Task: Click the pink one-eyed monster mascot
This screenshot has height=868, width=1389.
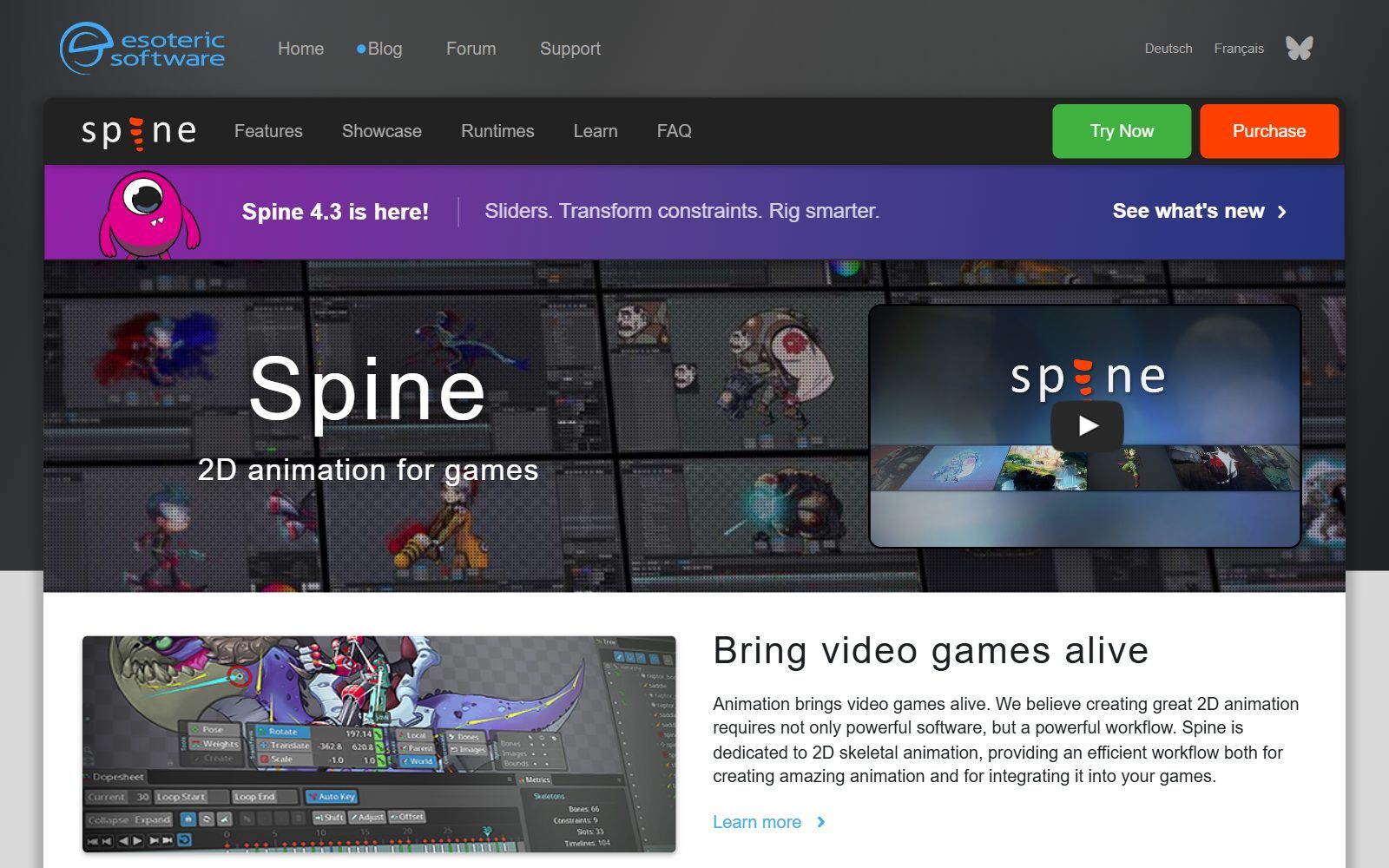Action: pos(148,214)
